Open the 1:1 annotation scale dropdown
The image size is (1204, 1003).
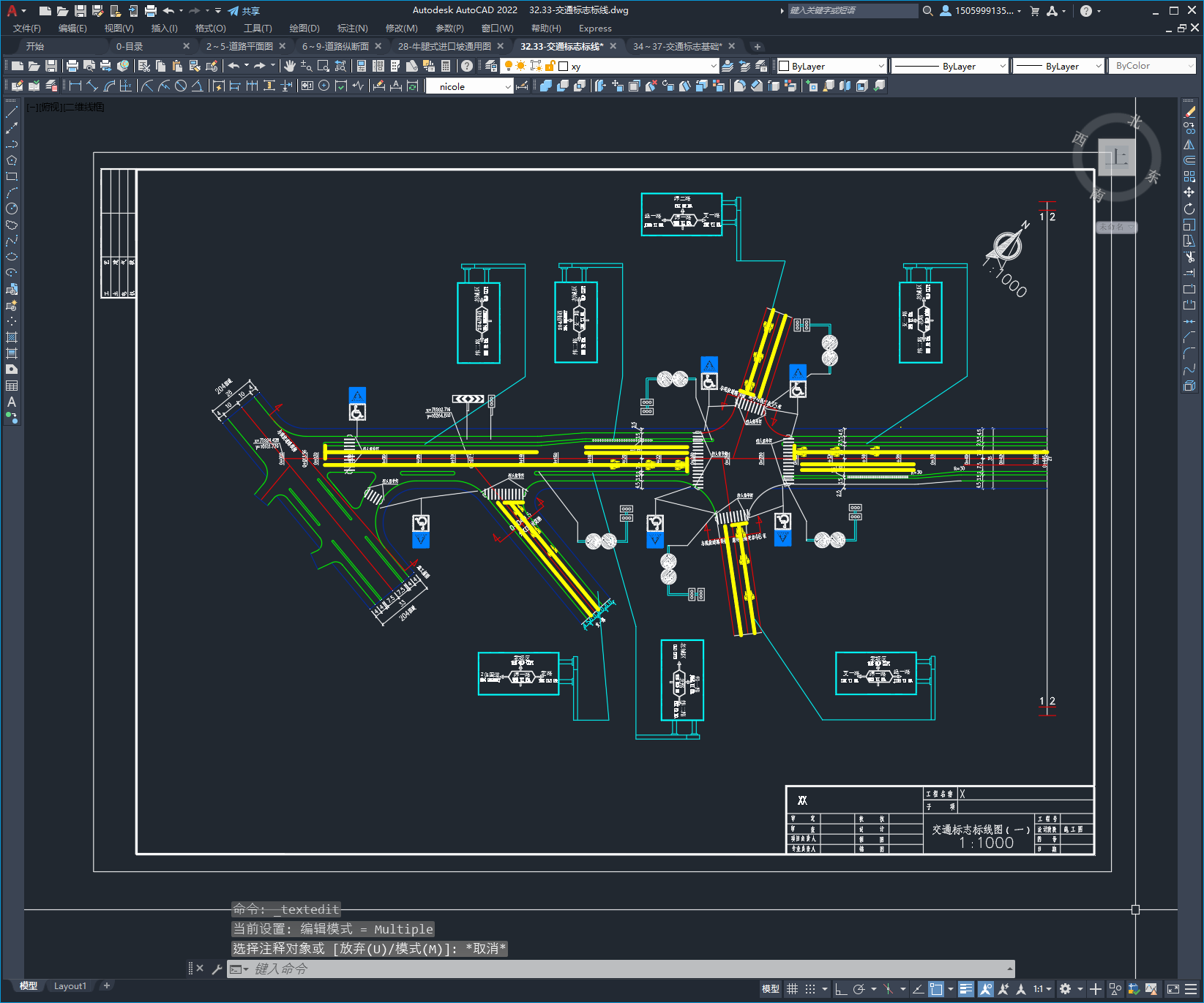[1042, 989]
